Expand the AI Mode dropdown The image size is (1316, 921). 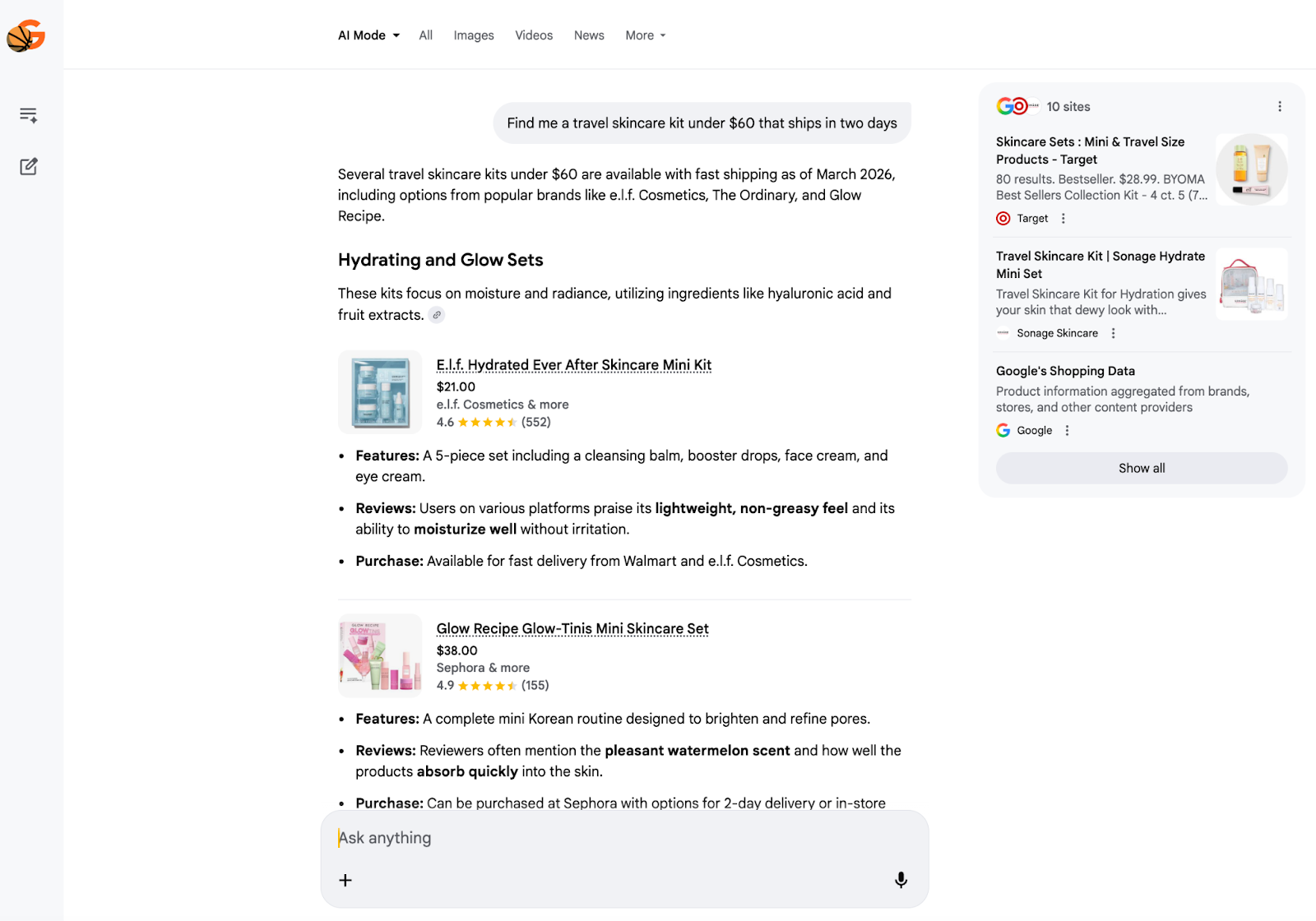point(368,35)
